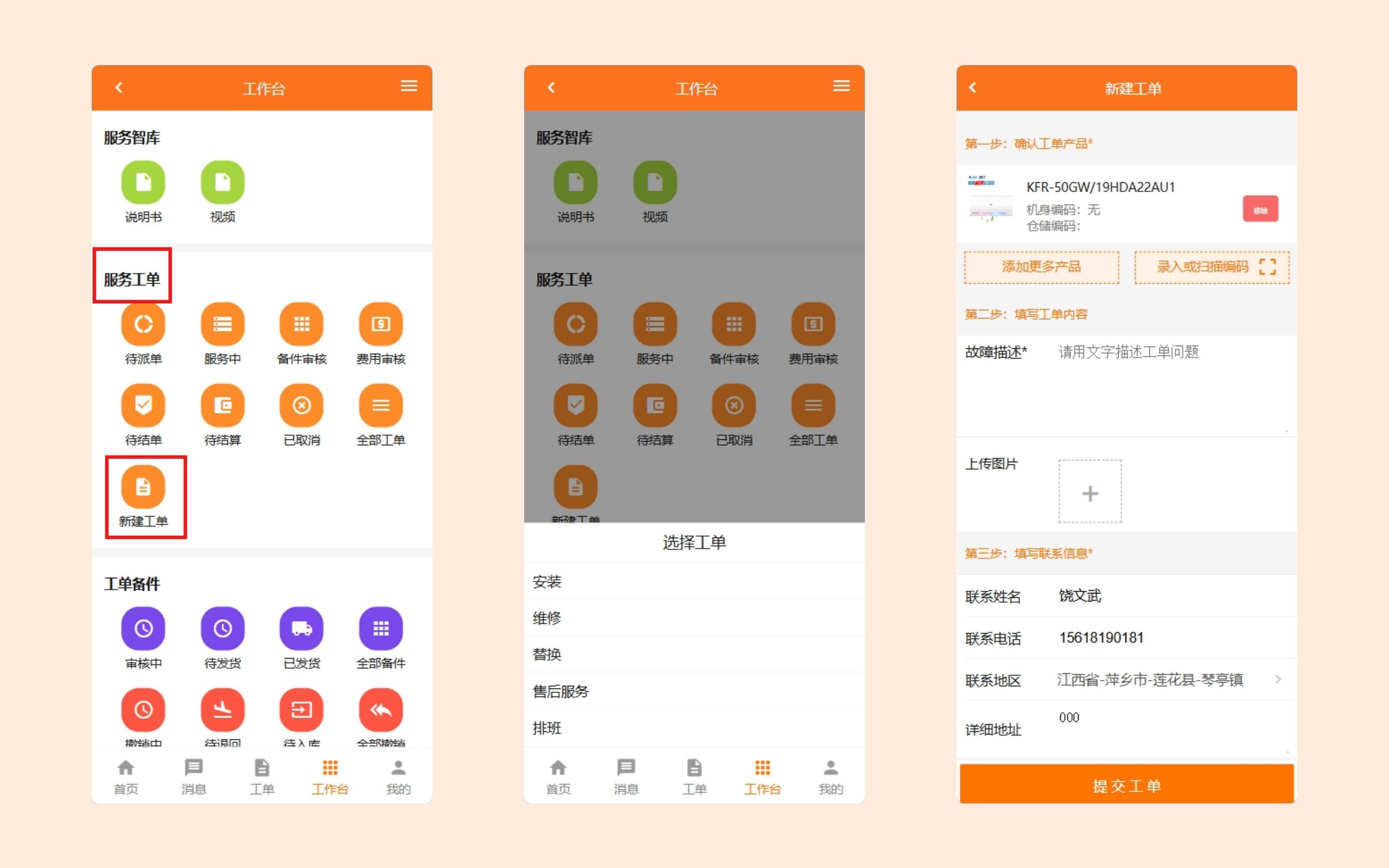The height and width of the screenshot is (868, 1389).
Task: Open 待结单 icon in left screen
Action: pyautogui.click(x=143, y=405)
